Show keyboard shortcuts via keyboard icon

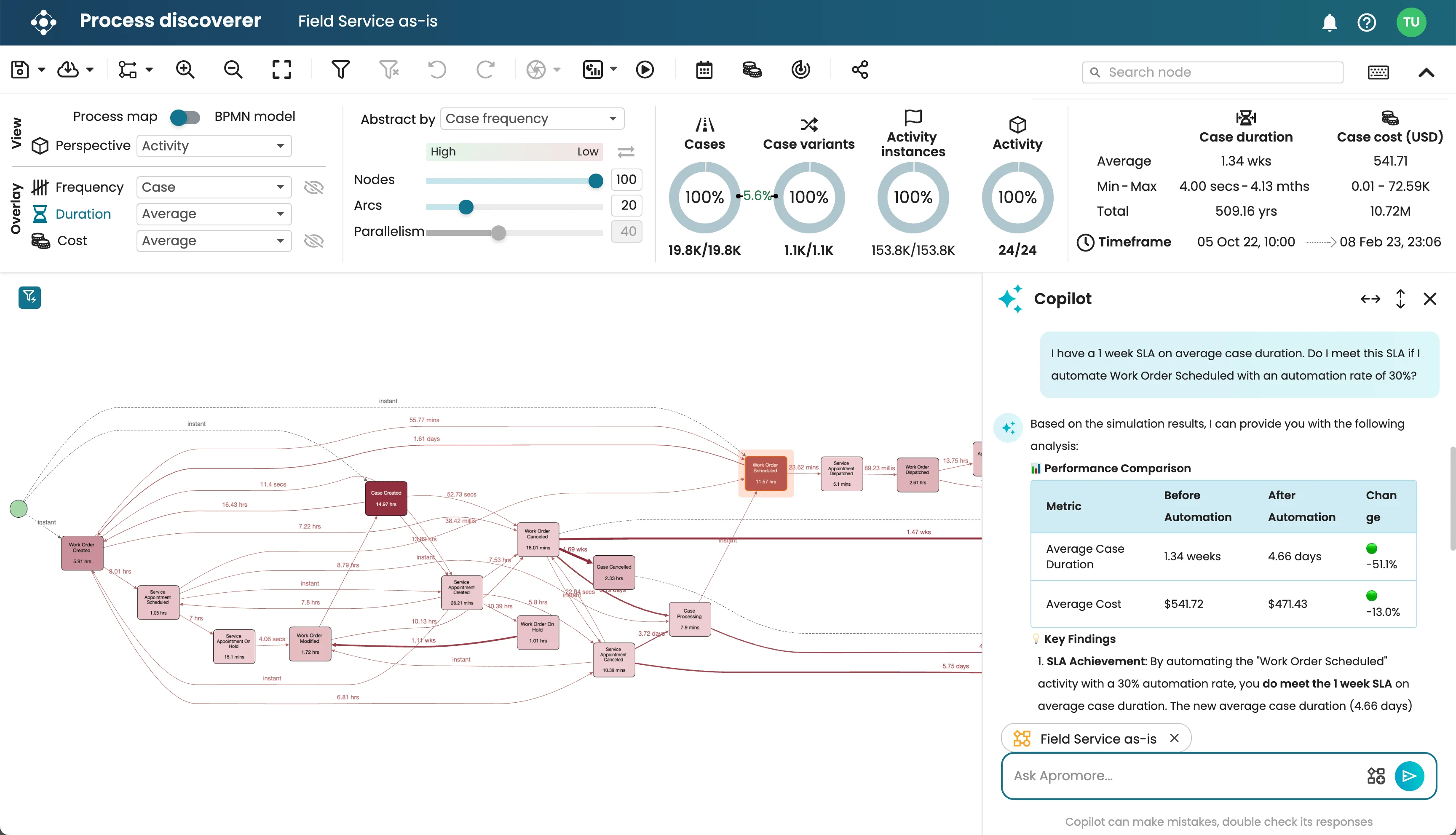coord(1378,72)
